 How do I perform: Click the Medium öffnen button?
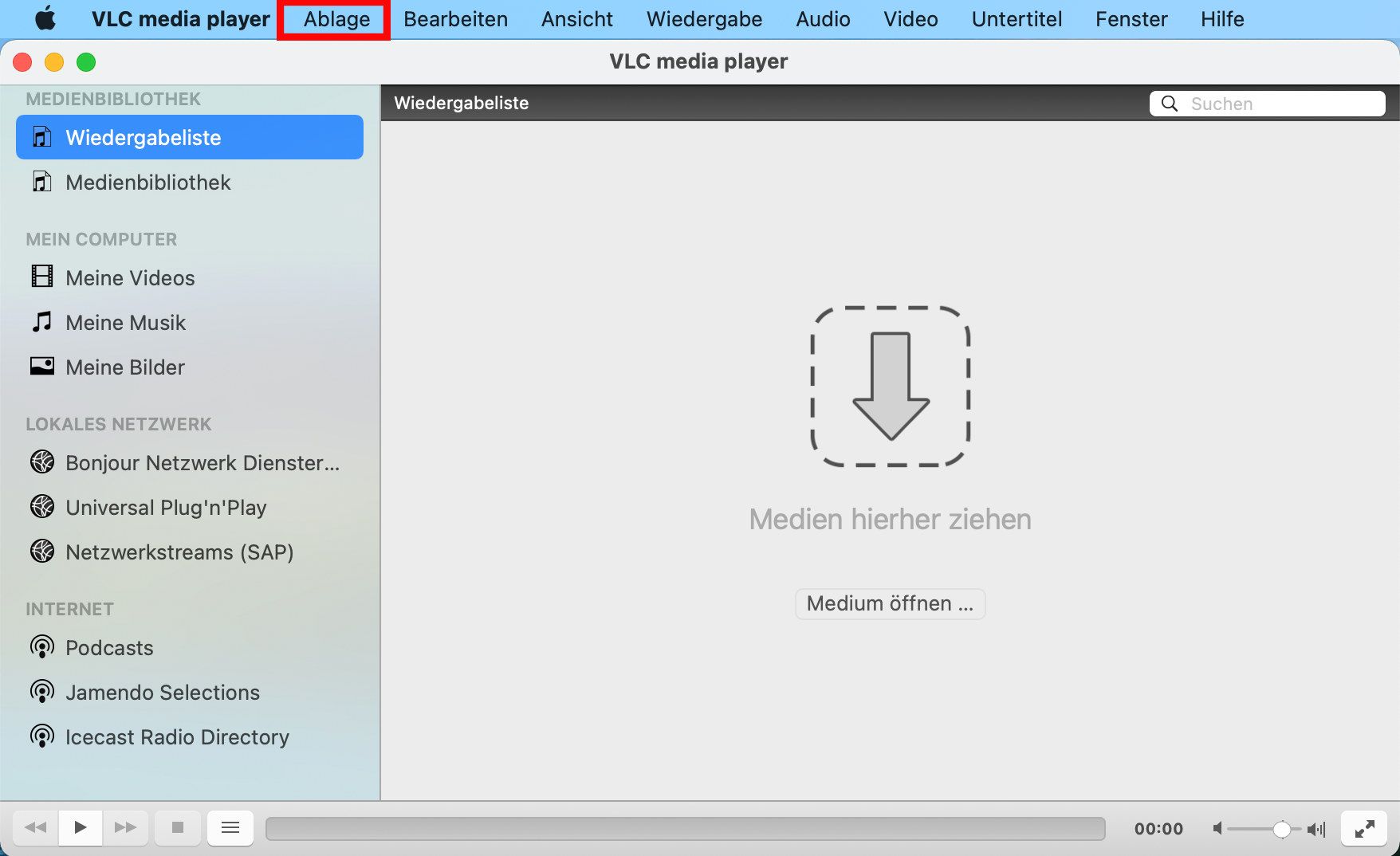click(890, 603)
